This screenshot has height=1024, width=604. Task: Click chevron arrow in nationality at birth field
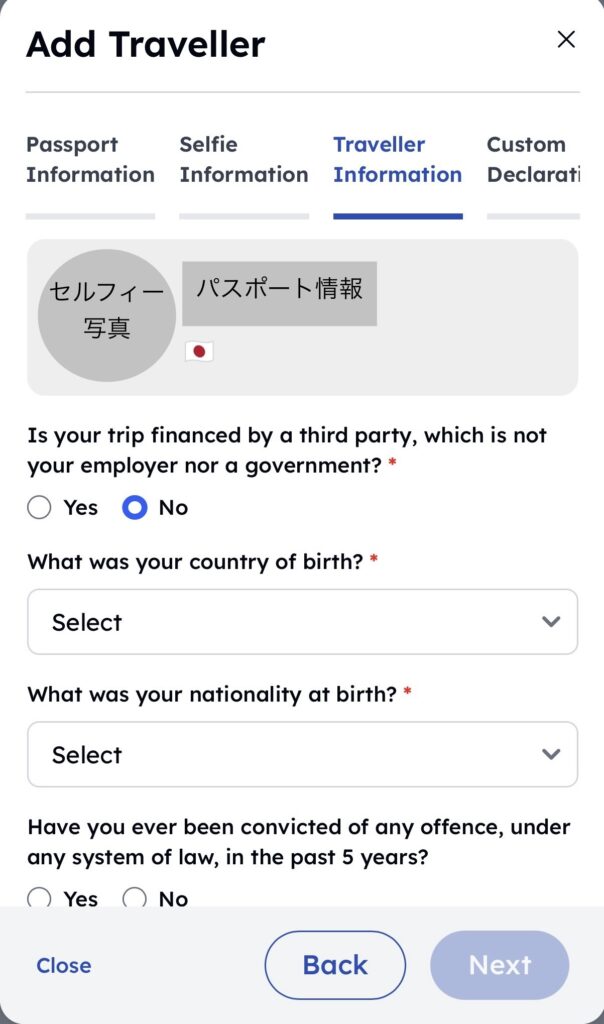click(x=550, y=755)
